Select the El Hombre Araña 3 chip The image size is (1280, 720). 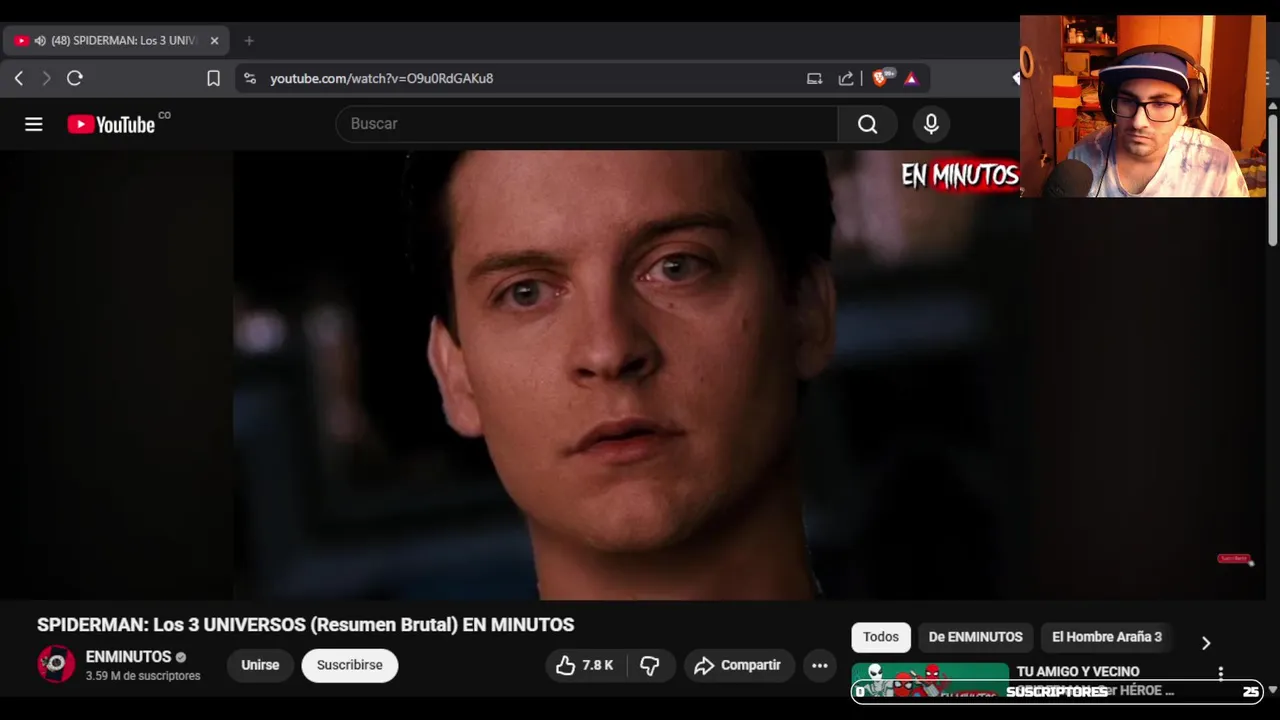1107,637
